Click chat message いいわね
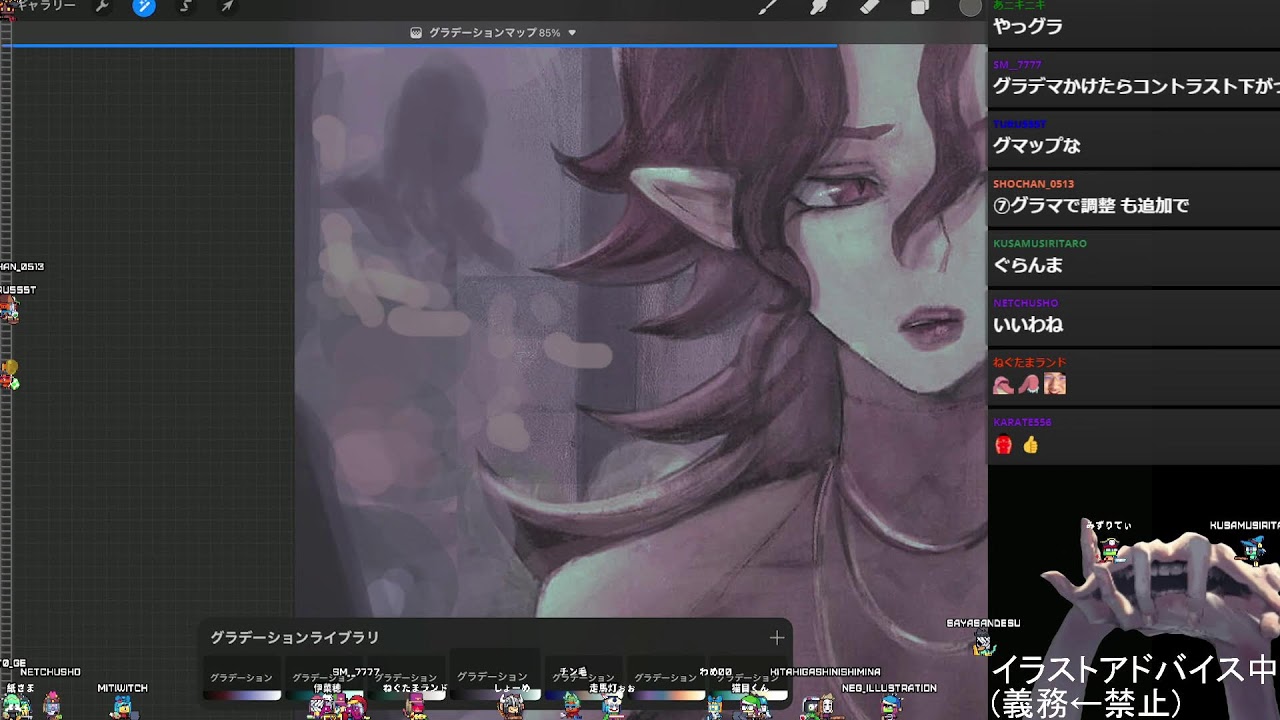Viewport: 1280px width, 720px height. click(1027, 325)
